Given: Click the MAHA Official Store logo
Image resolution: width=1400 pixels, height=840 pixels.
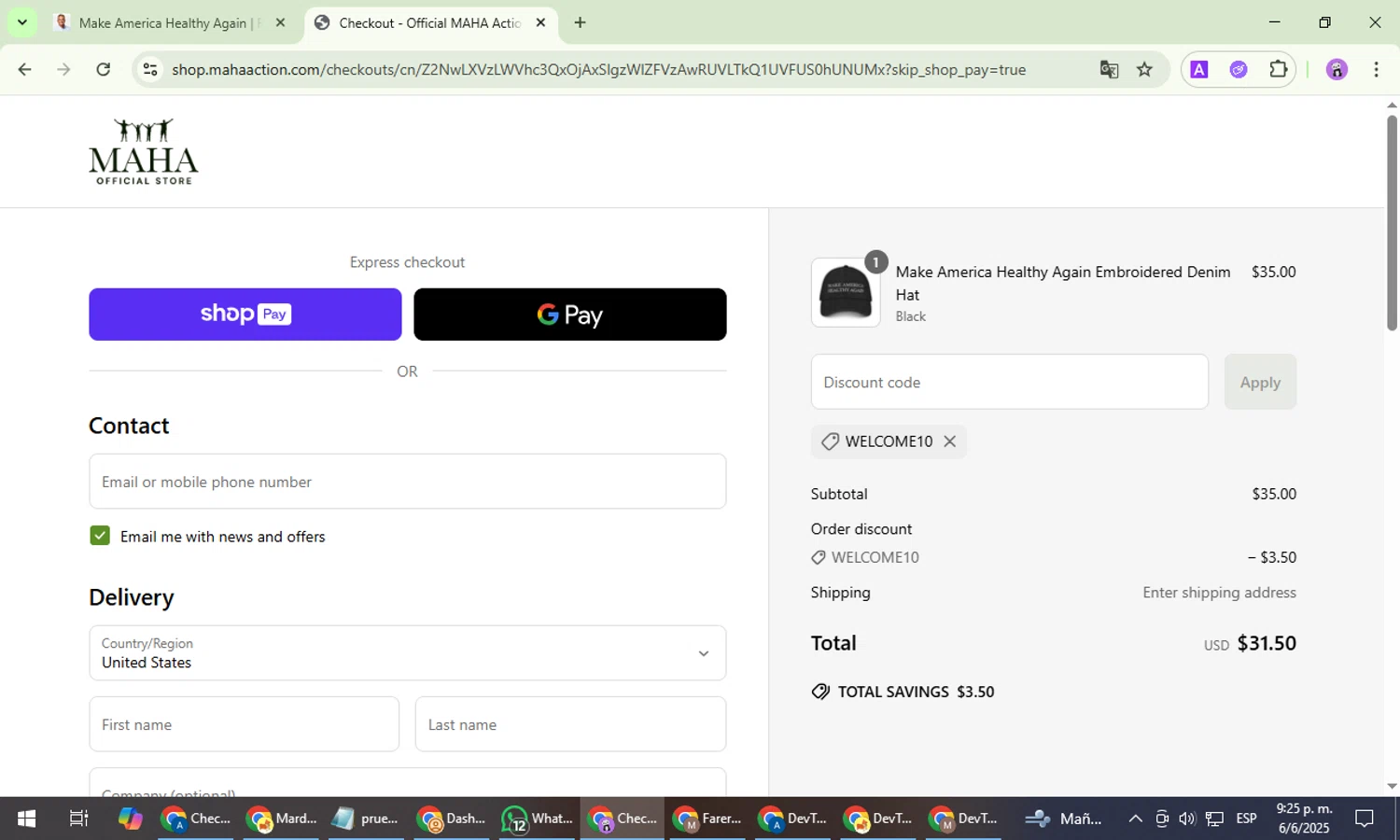Looking at the screenshot, I should [x=144, y=151].
